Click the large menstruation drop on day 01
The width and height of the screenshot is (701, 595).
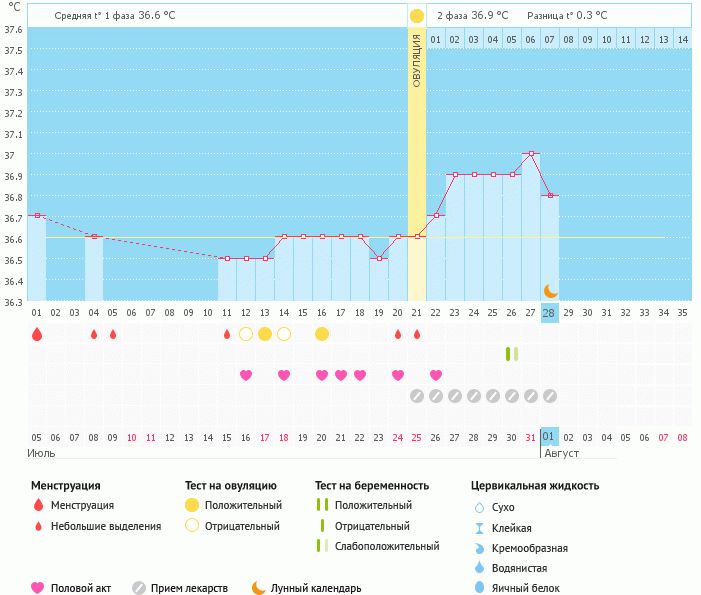(x=37, y=334)
